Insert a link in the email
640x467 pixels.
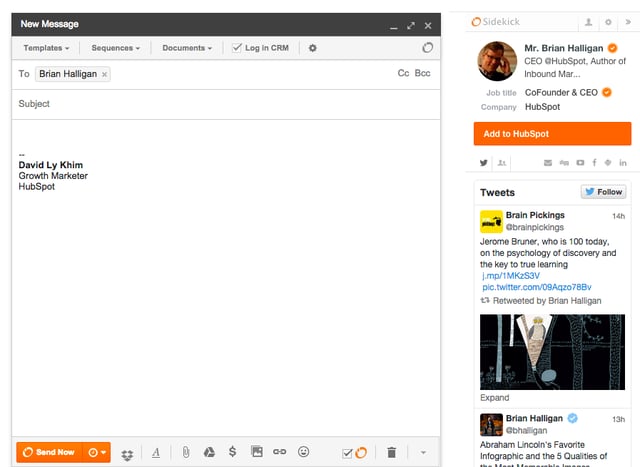coord(280,451)
